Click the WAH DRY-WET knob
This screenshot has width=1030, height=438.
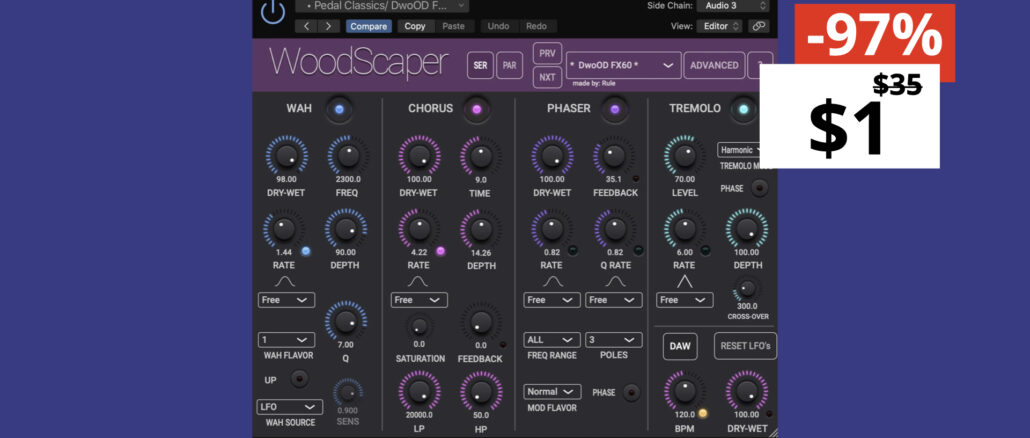286,156
